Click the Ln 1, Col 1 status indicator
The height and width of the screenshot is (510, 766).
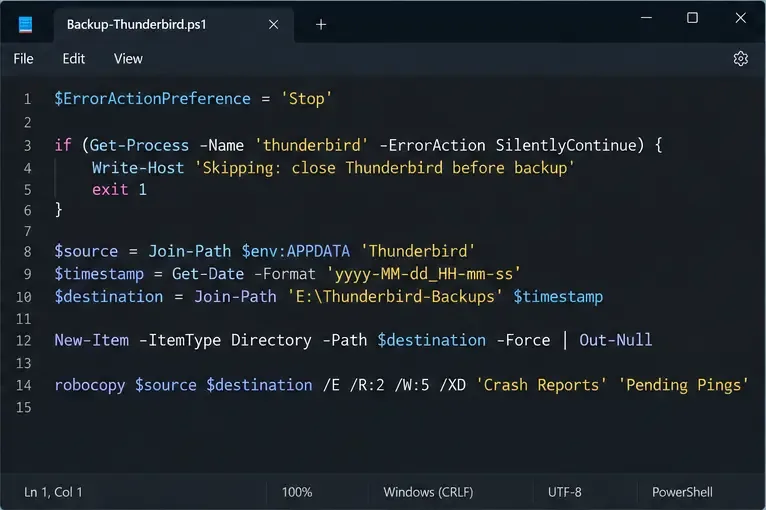(x=53, y=492)
